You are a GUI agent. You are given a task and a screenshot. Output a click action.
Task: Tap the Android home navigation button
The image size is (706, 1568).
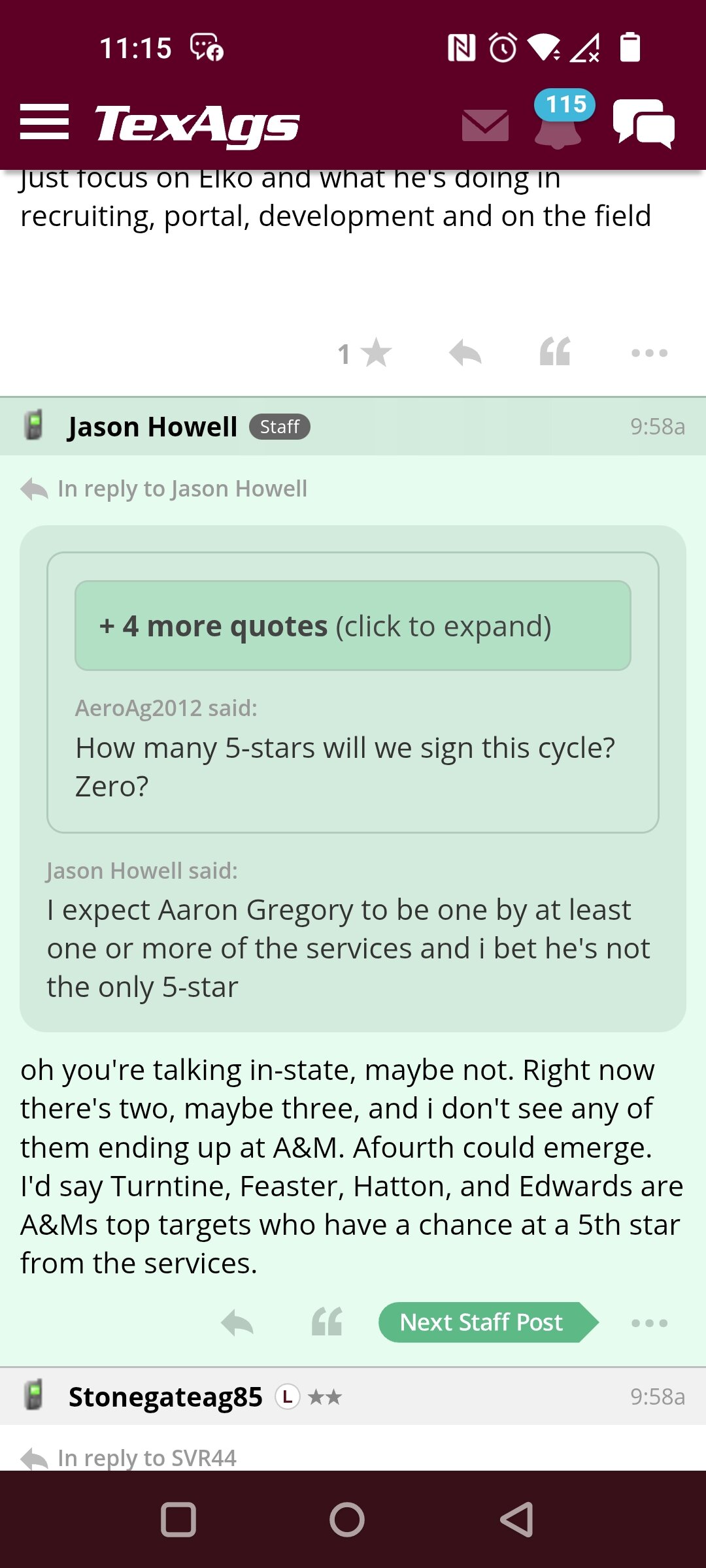(347, 1520)
